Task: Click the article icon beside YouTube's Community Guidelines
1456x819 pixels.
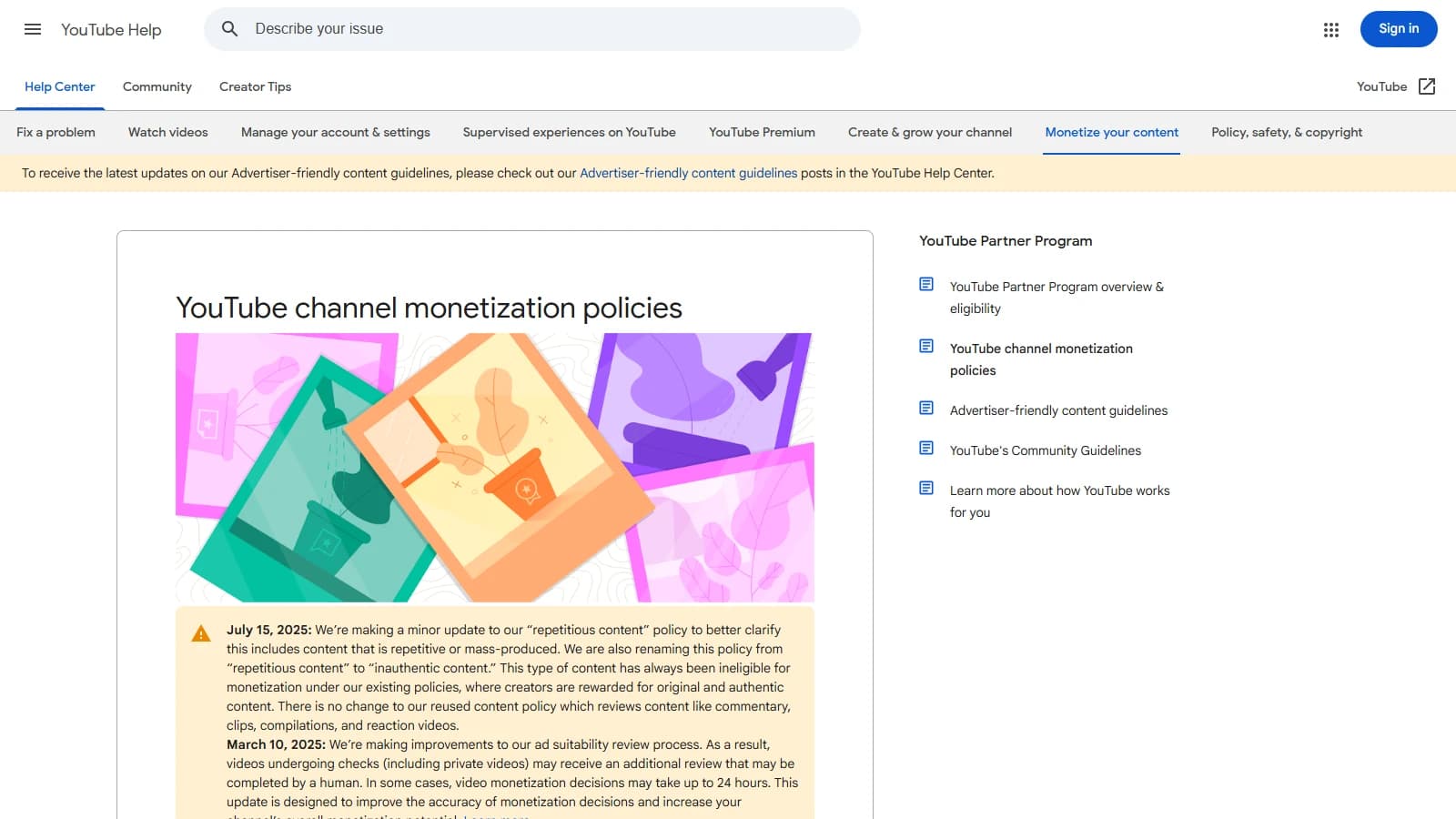Action: click(x=926, y=448)
